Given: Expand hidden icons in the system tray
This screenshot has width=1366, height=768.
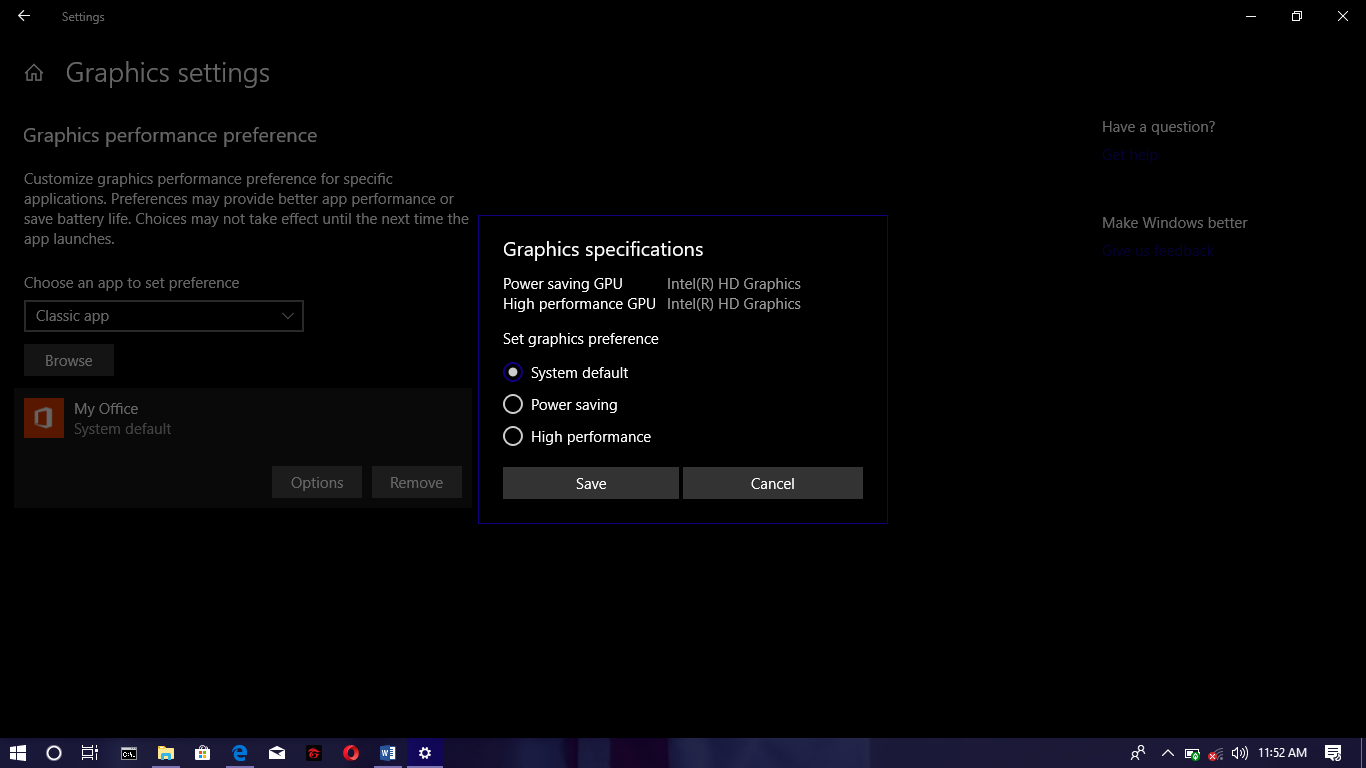Looking at the screenshot, I should [x=1166, y=753].
